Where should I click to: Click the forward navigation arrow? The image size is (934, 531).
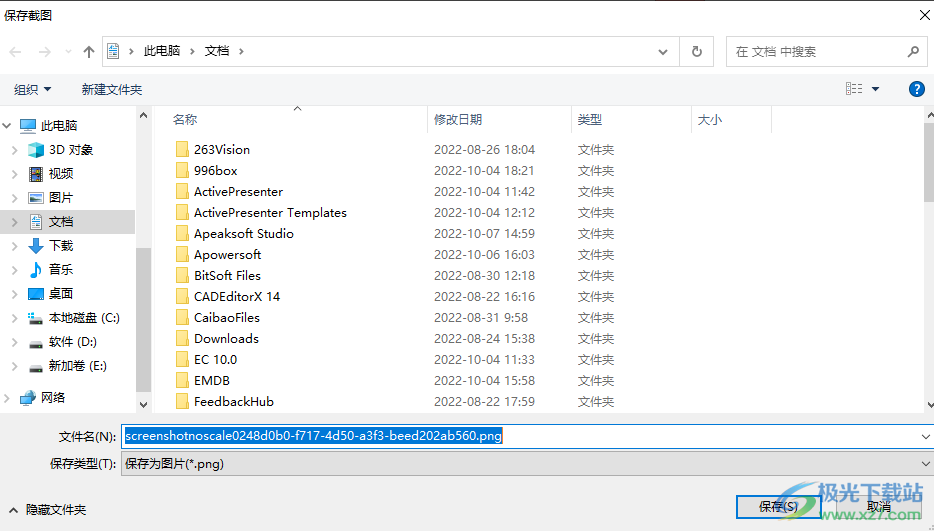(45, 52)
